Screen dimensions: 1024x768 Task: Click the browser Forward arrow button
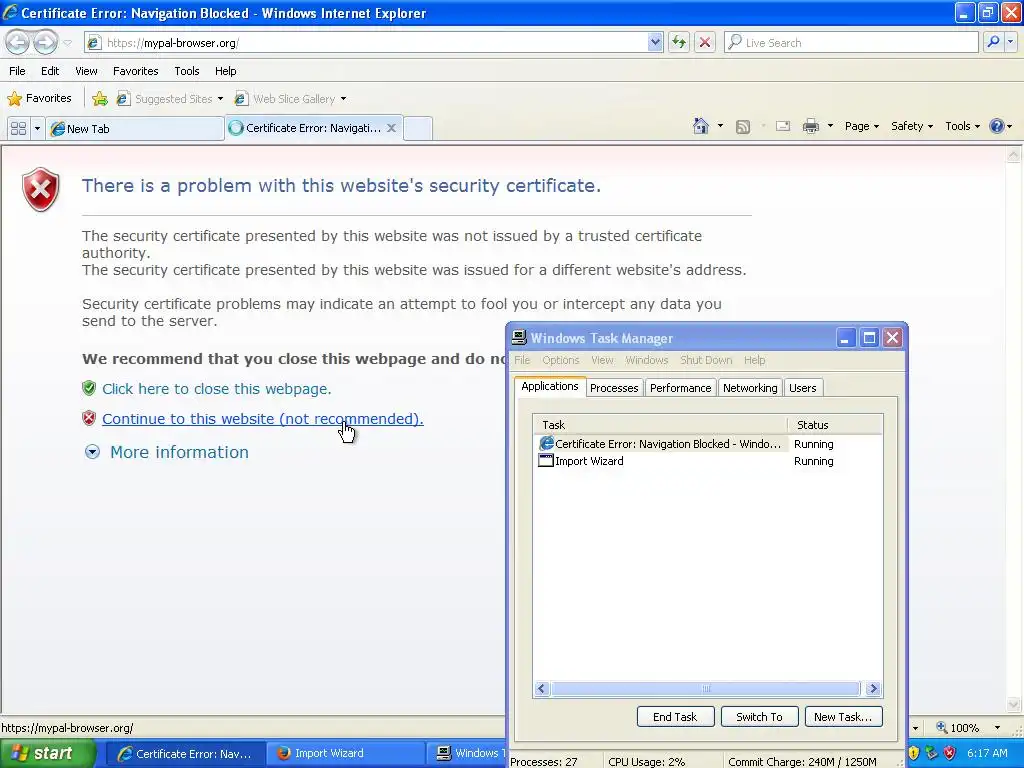[x=45, y=42]
